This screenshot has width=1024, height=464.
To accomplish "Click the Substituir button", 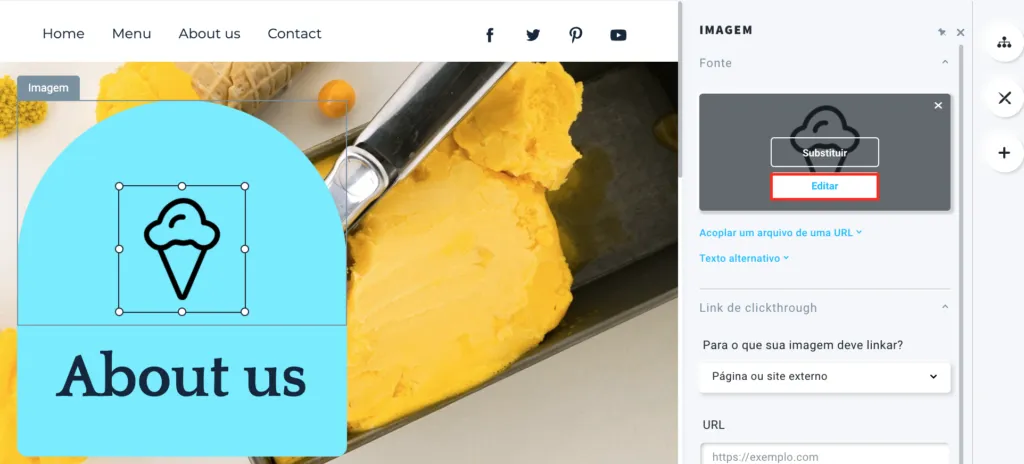I will [825, 152].
